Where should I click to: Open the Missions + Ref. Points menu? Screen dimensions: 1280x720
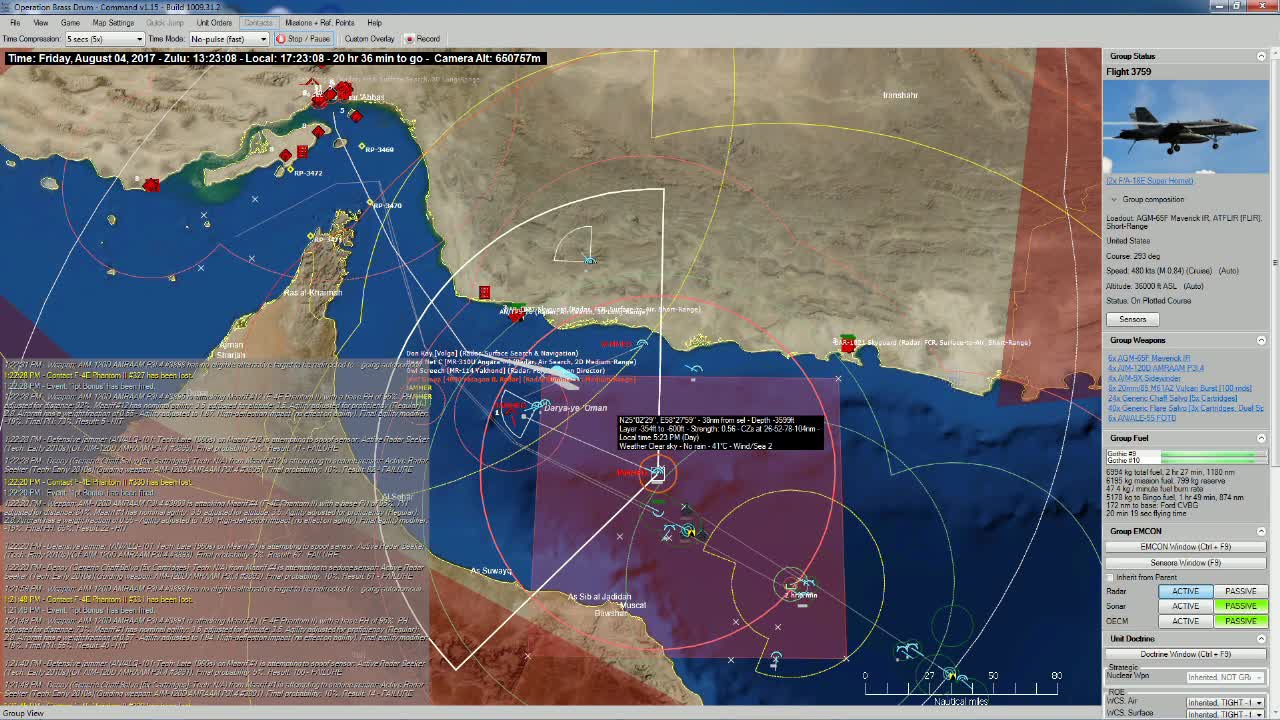click(x=320, y=22)
